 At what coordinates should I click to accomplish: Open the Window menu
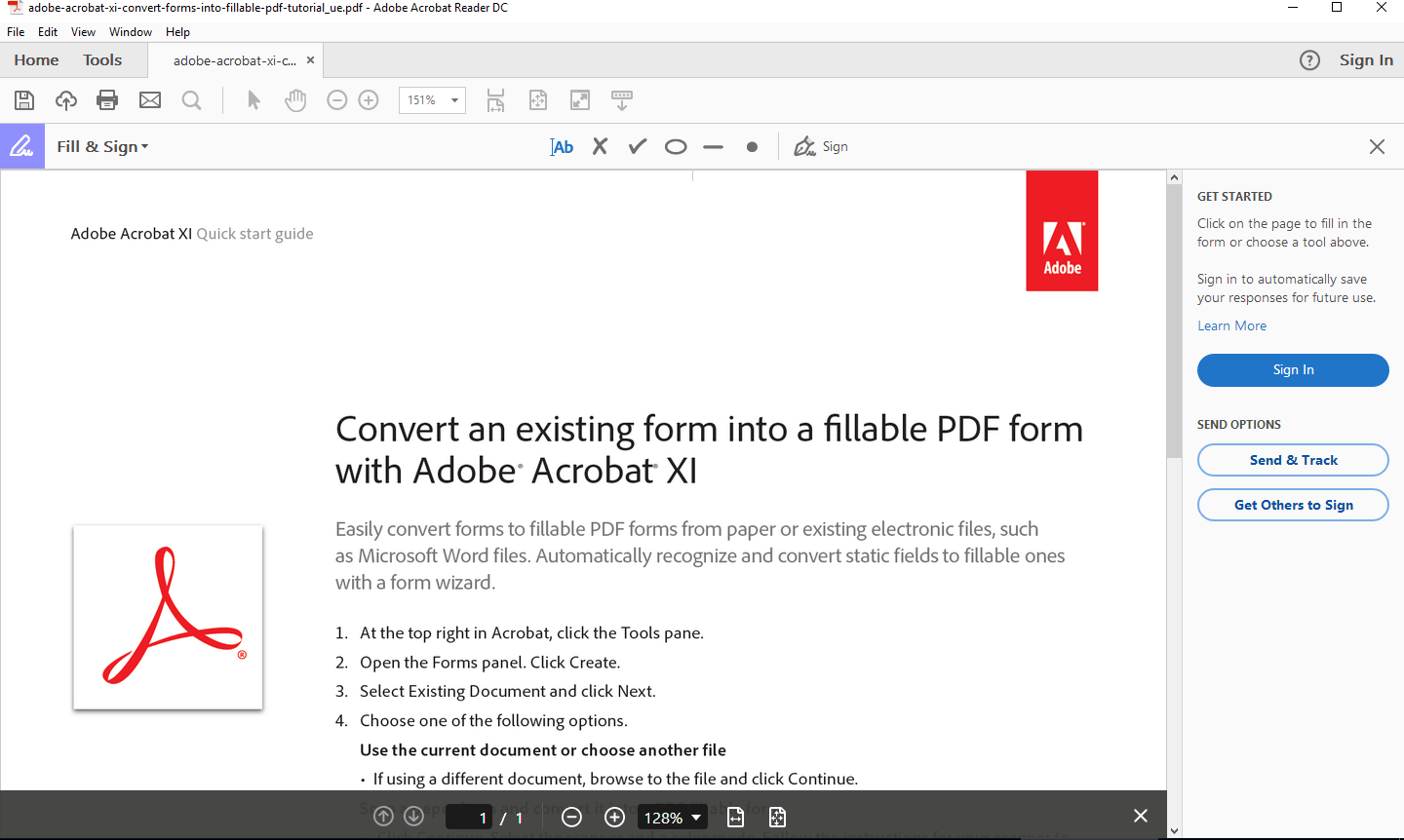tap(131, 32)
